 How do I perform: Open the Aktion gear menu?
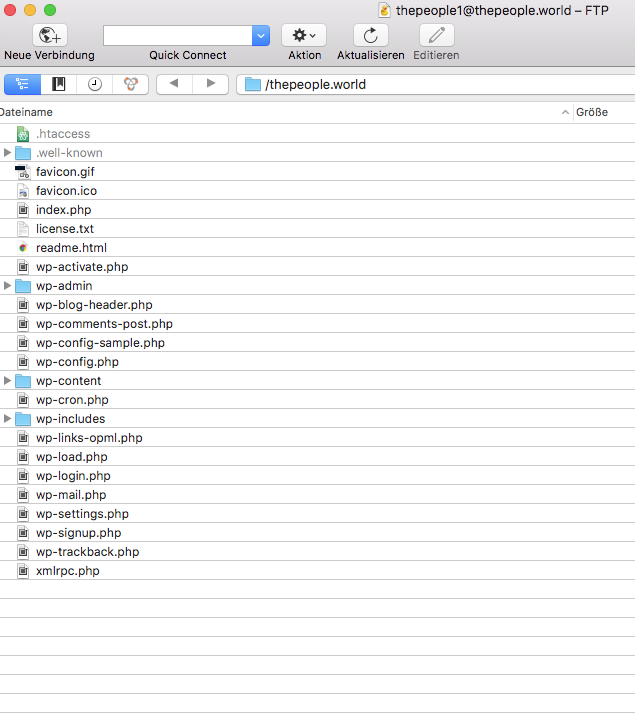click(304, 35)
